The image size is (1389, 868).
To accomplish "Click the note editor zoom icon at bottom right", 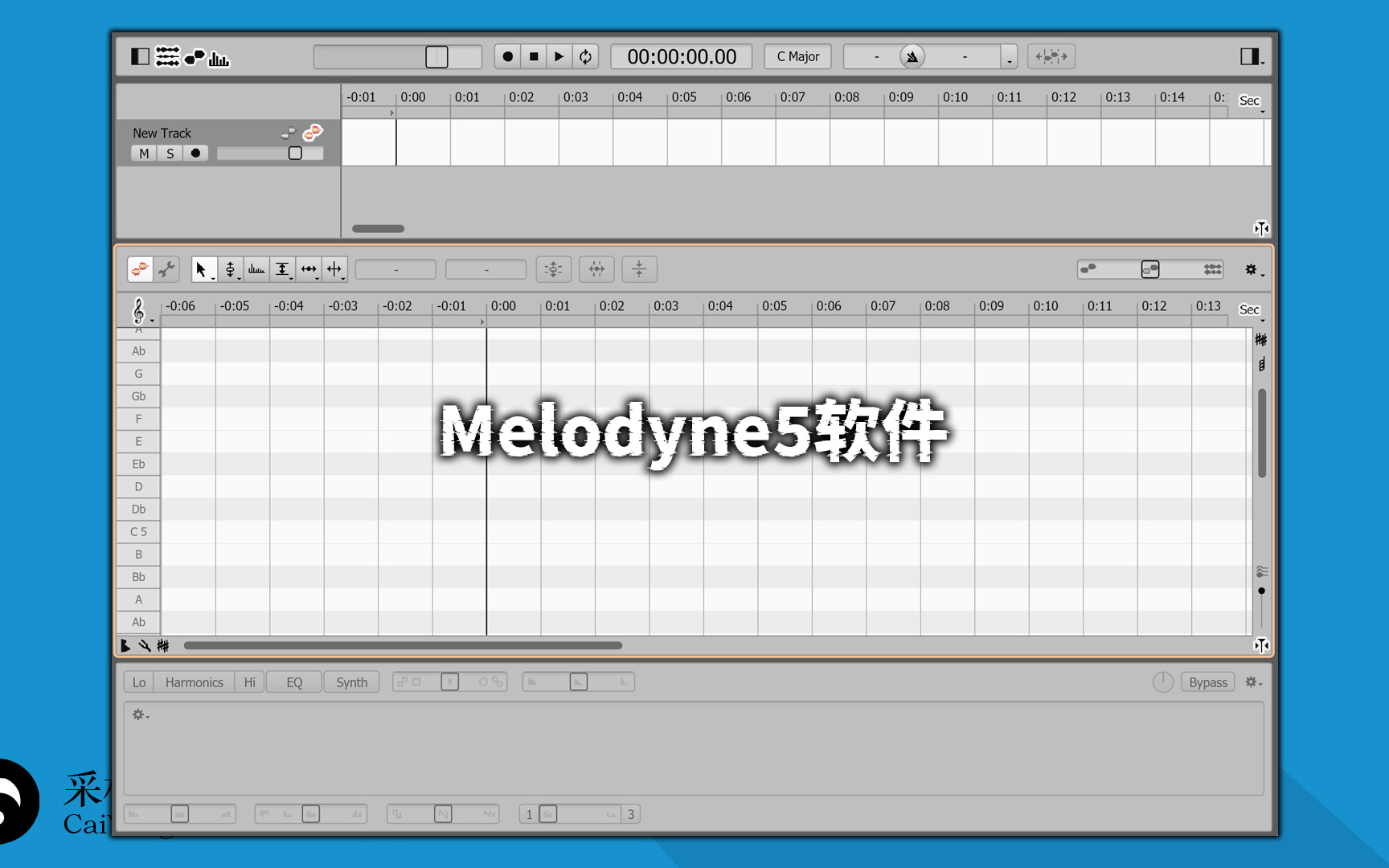I will pos(1261,645).
